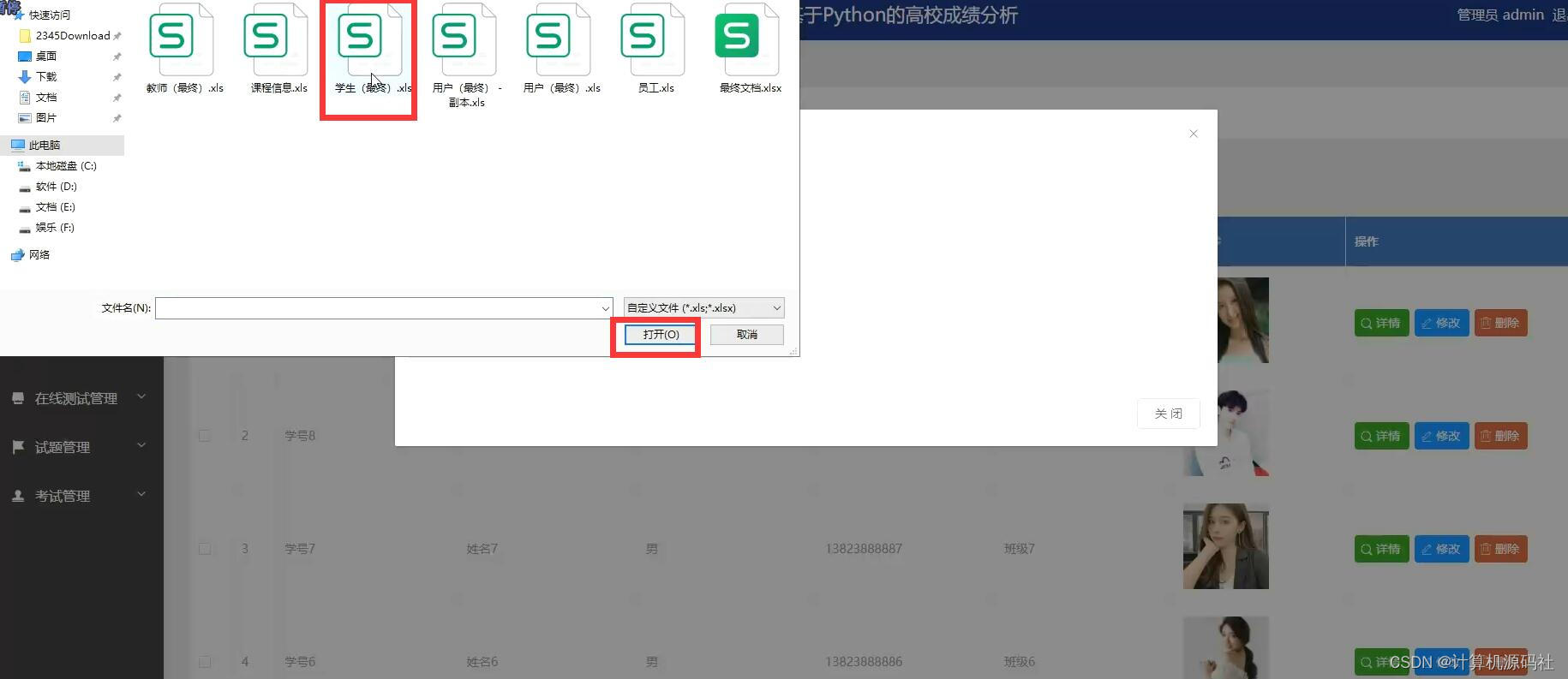Click the student photo in 学号6 row

coord(1226,647)
